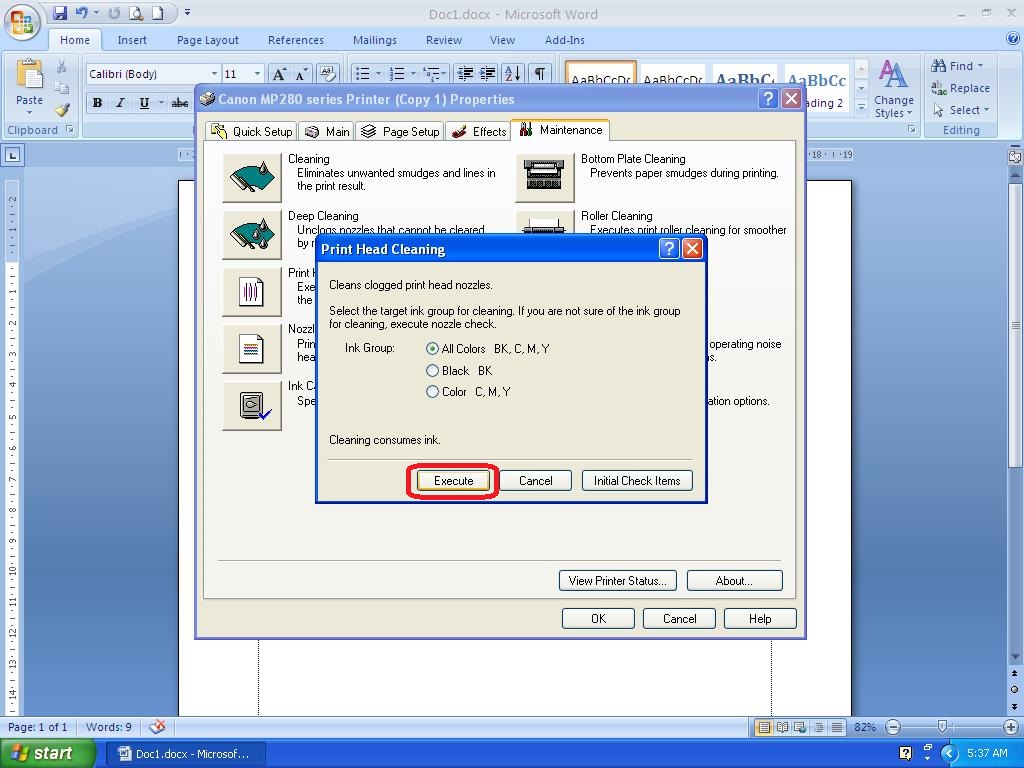The height and width of the screenshot is (768, 1024).
Task: Open the Page Layout ribbon tab
Action: click(x=208, y=40)
